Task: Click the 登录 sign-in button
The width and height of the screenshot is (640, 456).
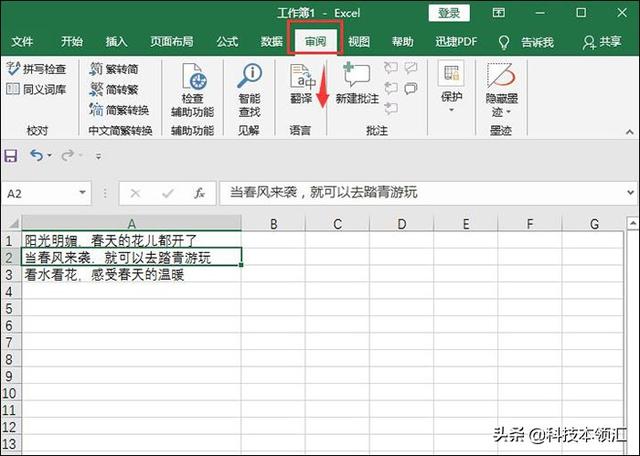Action: tap(449, 13)
